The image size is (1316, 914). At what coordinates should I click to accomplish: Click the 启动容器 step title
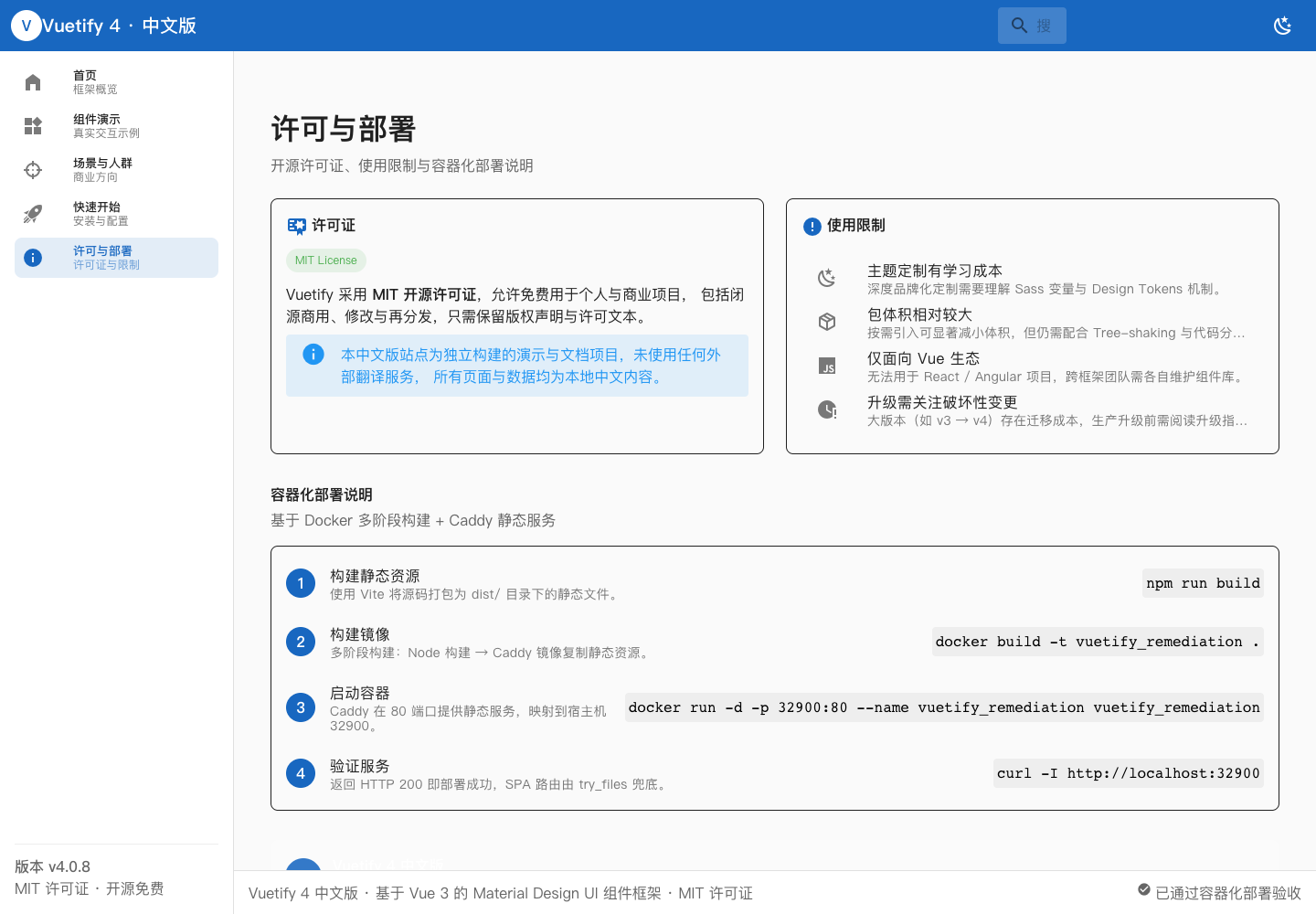pos(360,693)
